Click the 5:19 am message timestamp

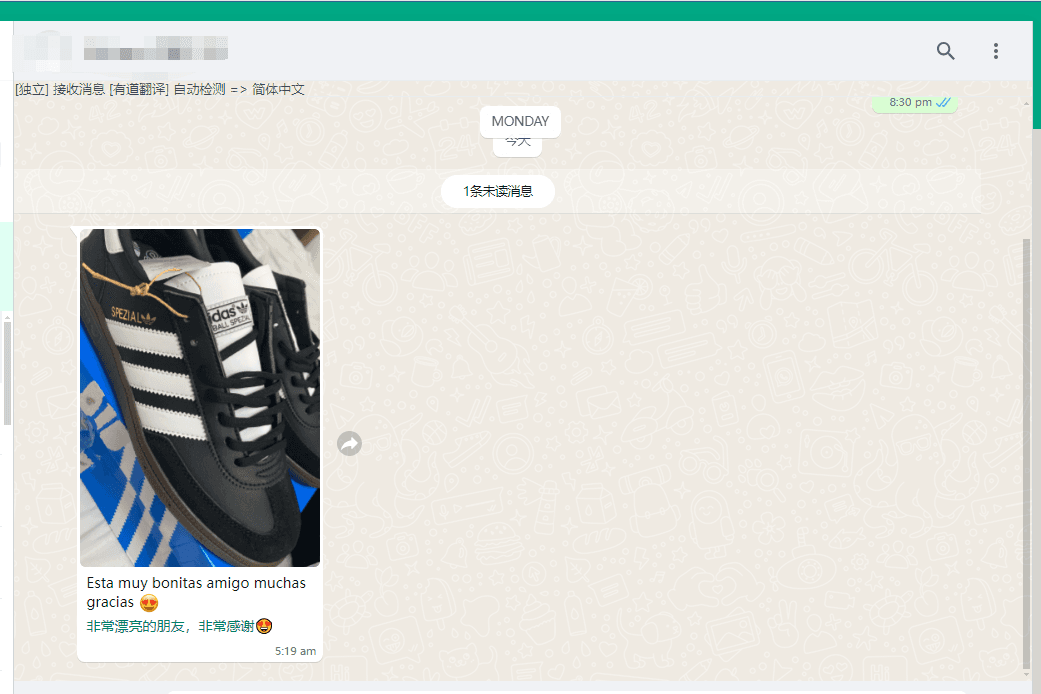[295, 651]
